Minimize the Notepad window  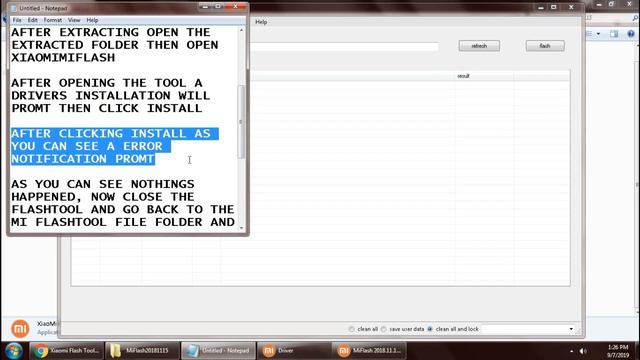[205, 6]
